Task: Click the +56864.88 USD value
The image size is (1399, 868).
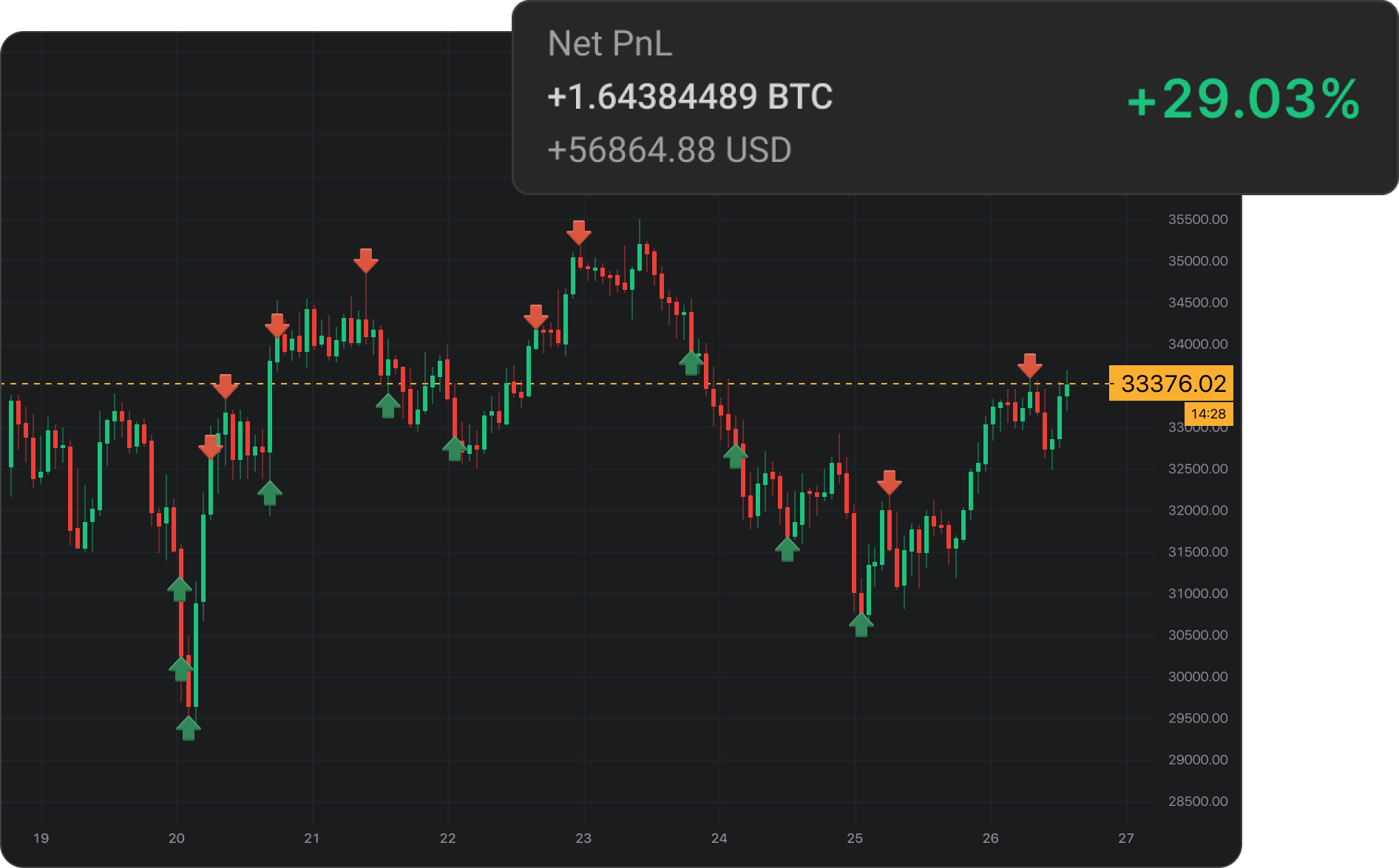Action: click(669, 150)
